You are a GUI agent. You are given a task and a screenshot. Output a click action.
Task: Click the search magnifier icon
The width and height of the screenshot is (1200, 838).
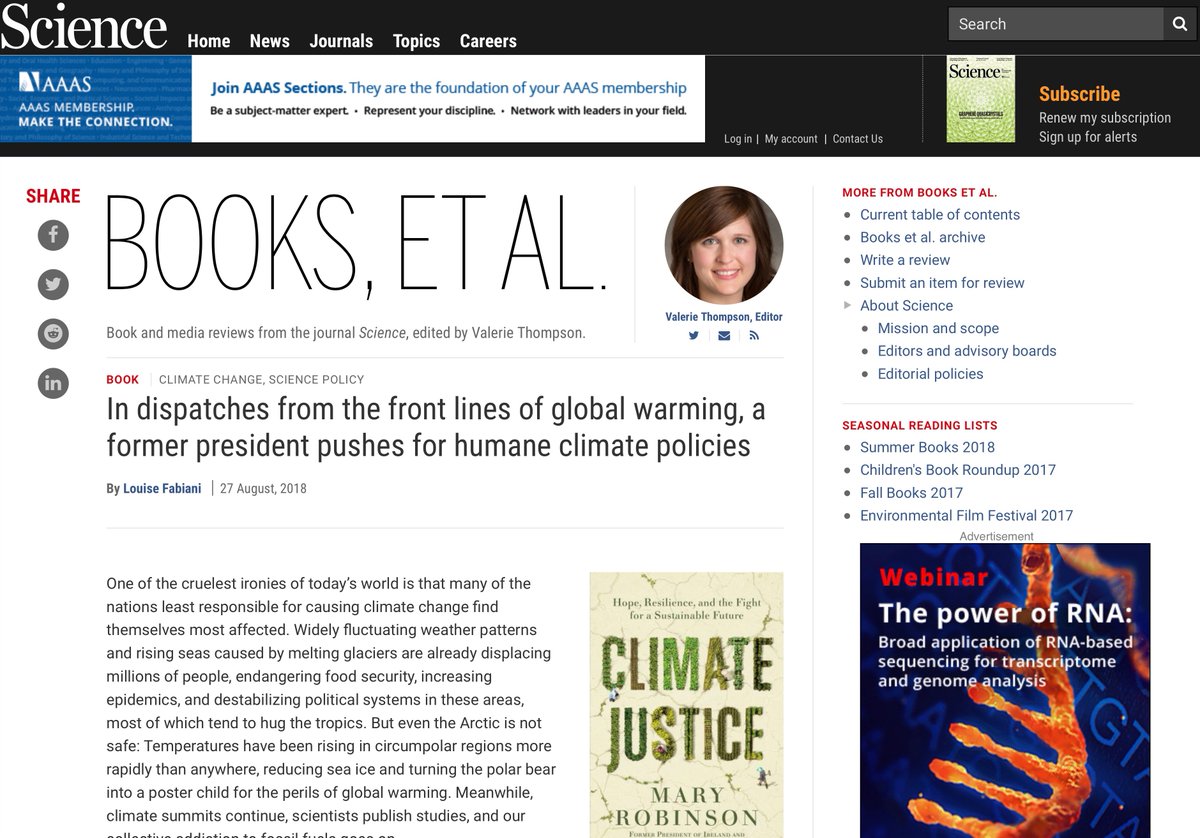[x=1180, y=24]
